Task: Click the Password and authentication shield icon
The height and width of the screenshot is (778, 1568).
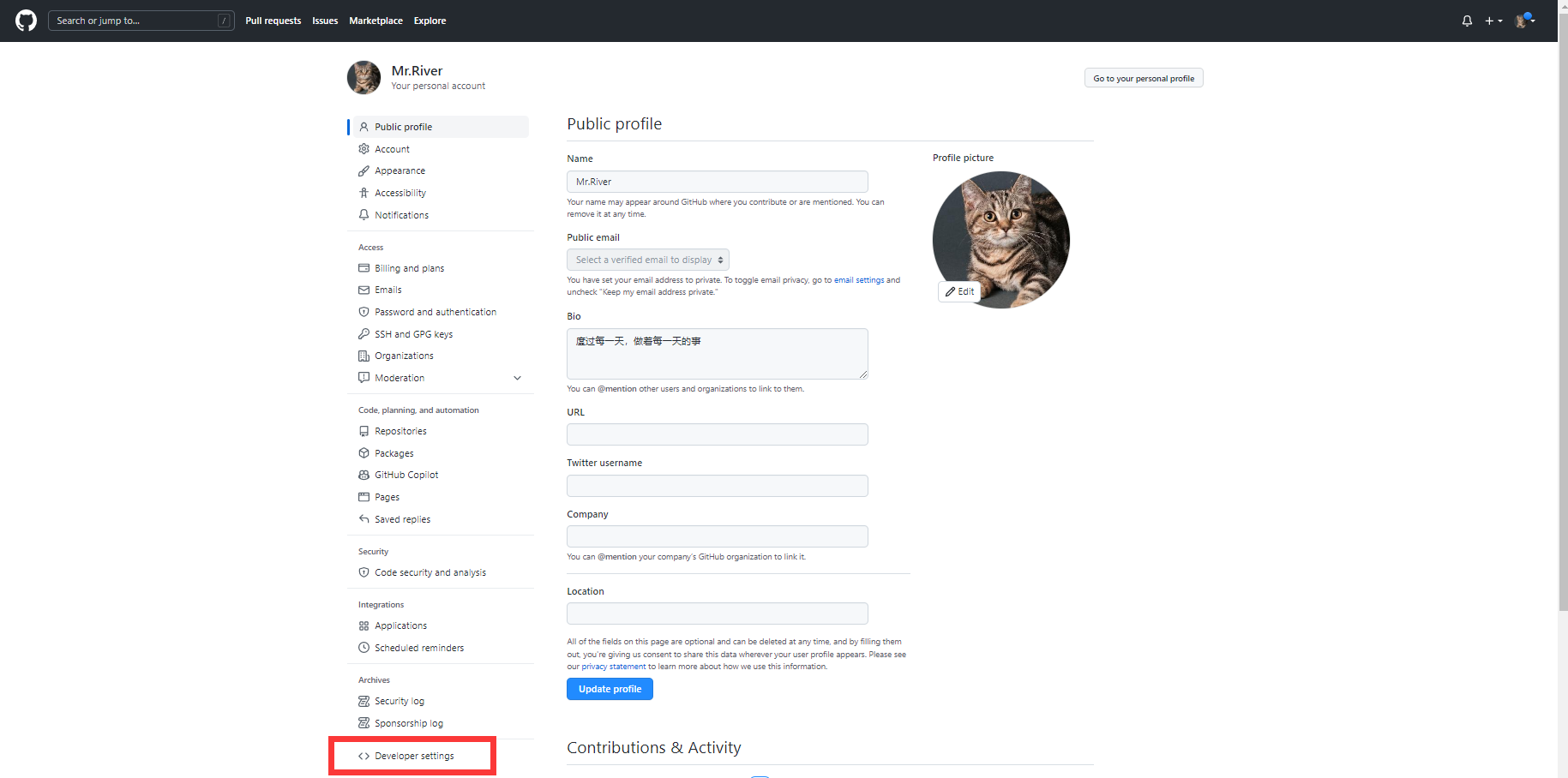Action: click(363, 312)
